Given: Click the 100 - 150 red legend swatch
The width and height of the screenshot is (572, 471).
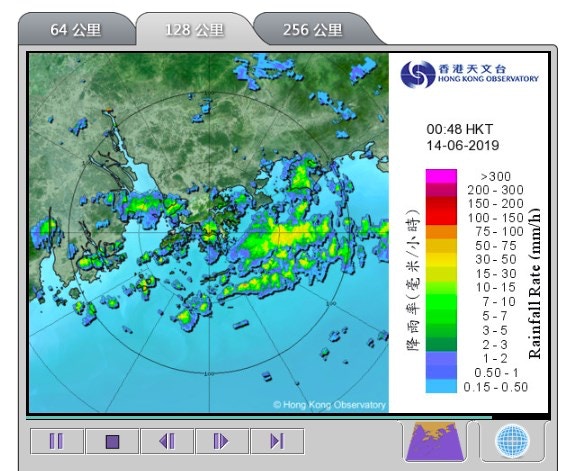Looking at the screenshot, I should click(441, 218).
